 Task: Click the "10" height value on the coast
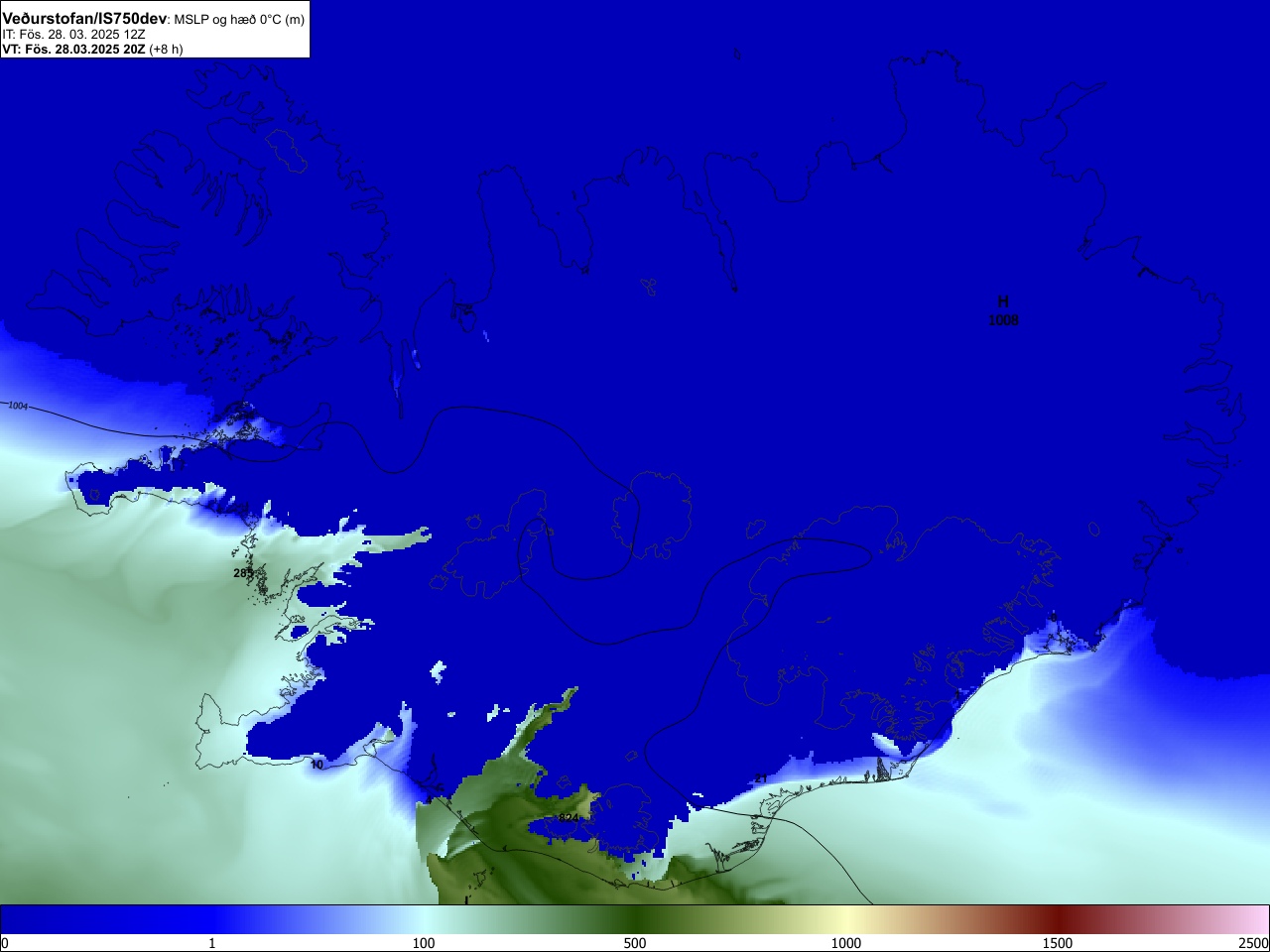click(317, 765)
